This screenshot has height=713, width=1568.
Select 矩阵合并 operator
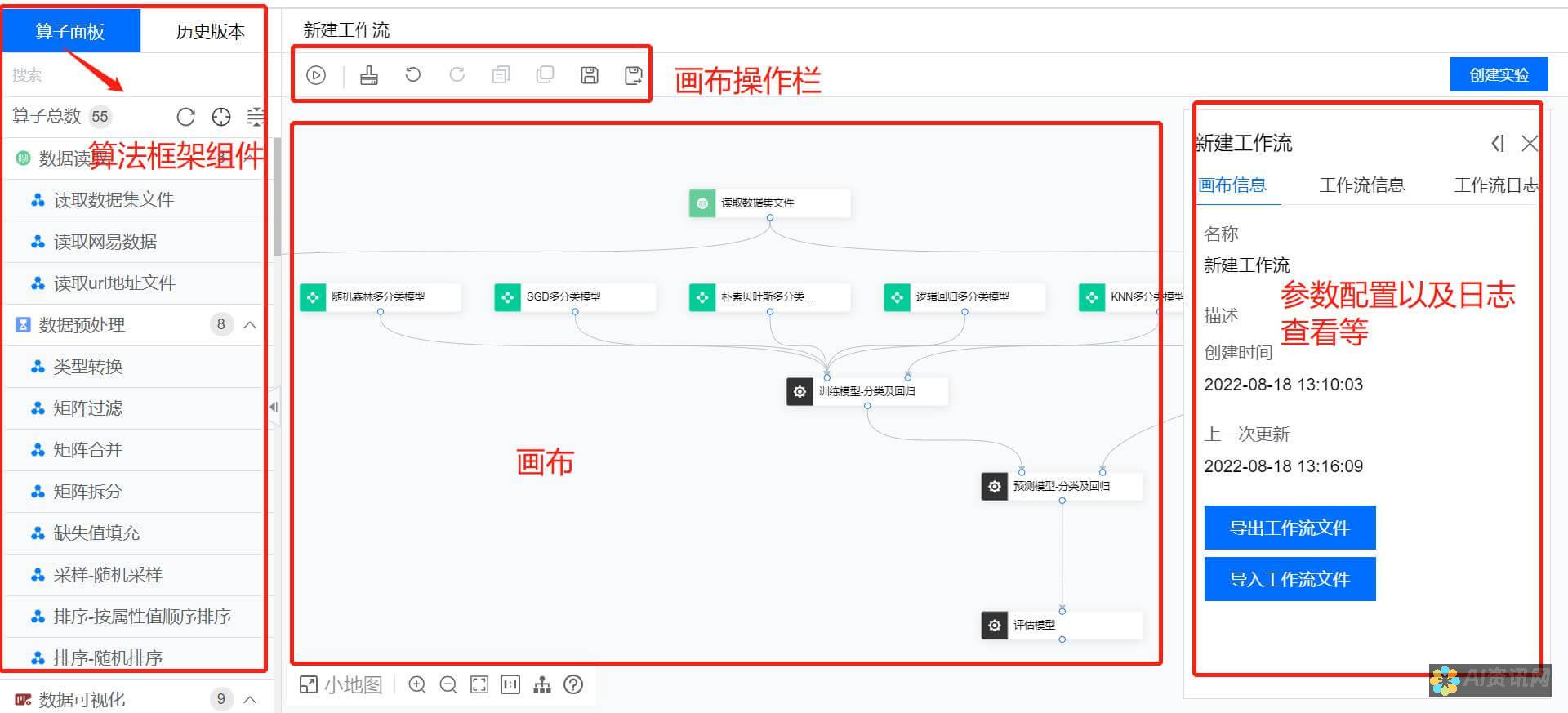coord(135,450)
